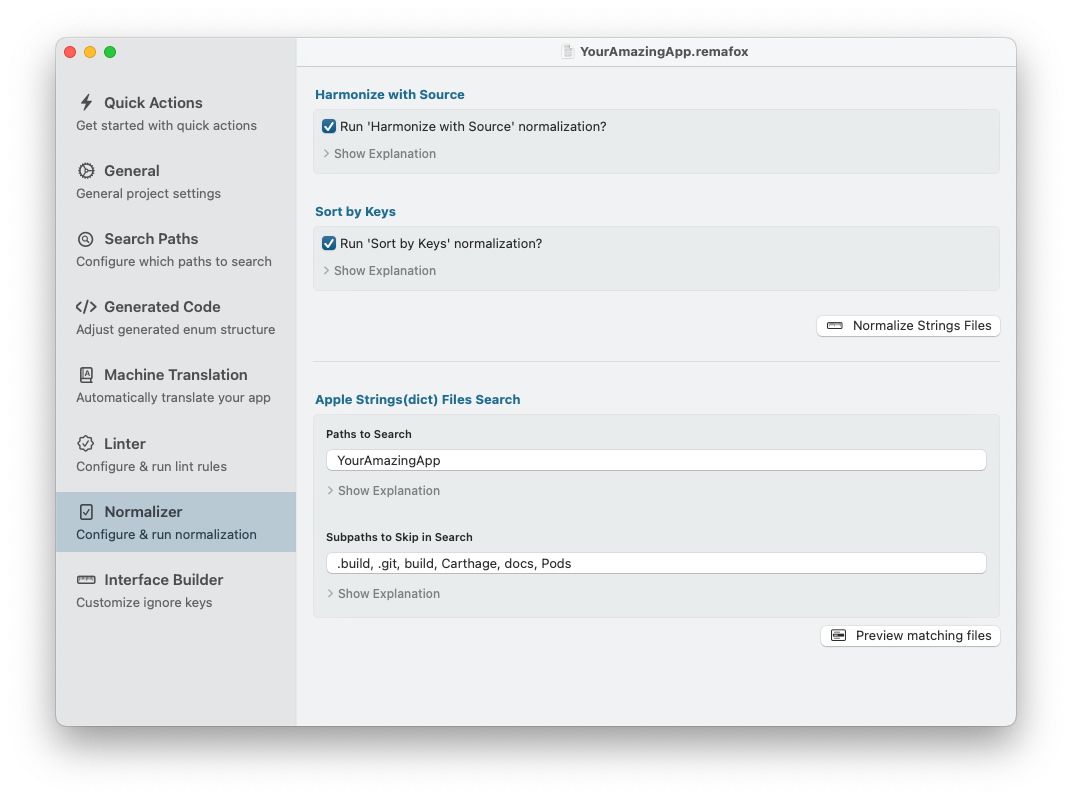Viewport: 1072px width, 800px height.
Task: Switch to the Normalizer sidebar tab
Action: point(176,522)
